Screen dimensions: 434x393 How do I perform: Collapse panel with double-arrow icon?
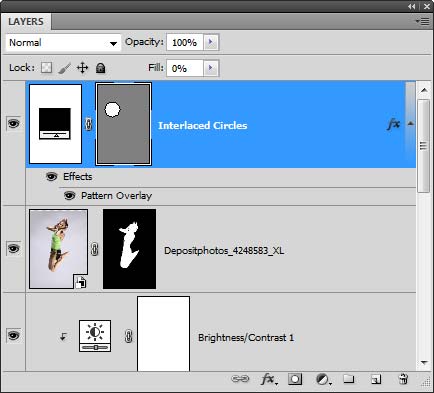pyautogui.click(x=412, y=6)
